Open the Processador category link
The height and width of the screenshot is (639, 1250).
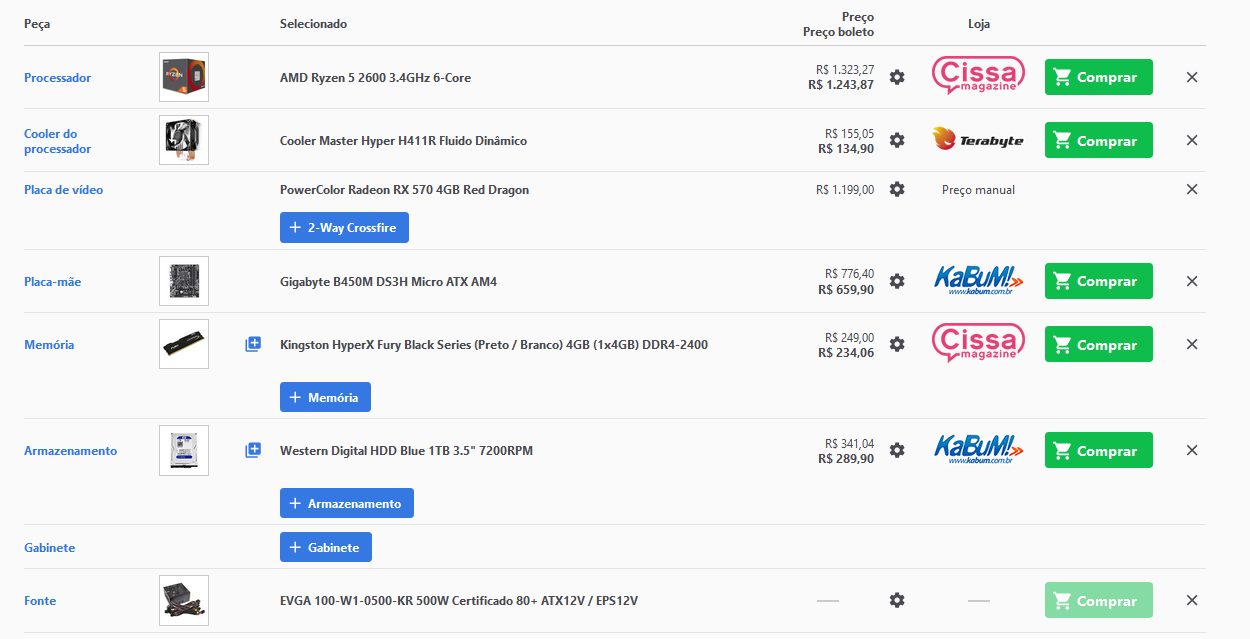(57, 77)
